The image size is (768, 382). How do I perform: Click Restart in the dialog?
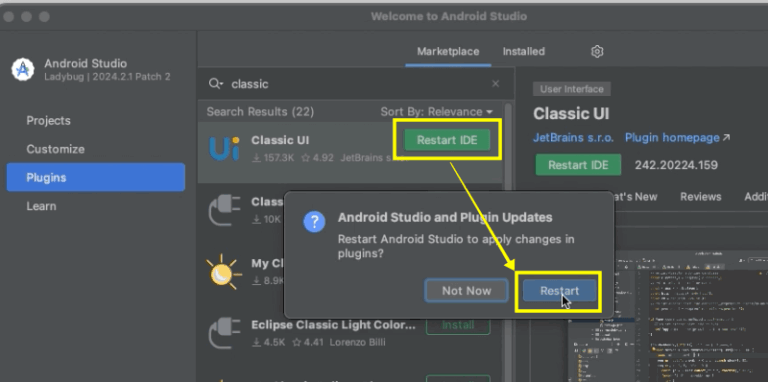point(559,291)
